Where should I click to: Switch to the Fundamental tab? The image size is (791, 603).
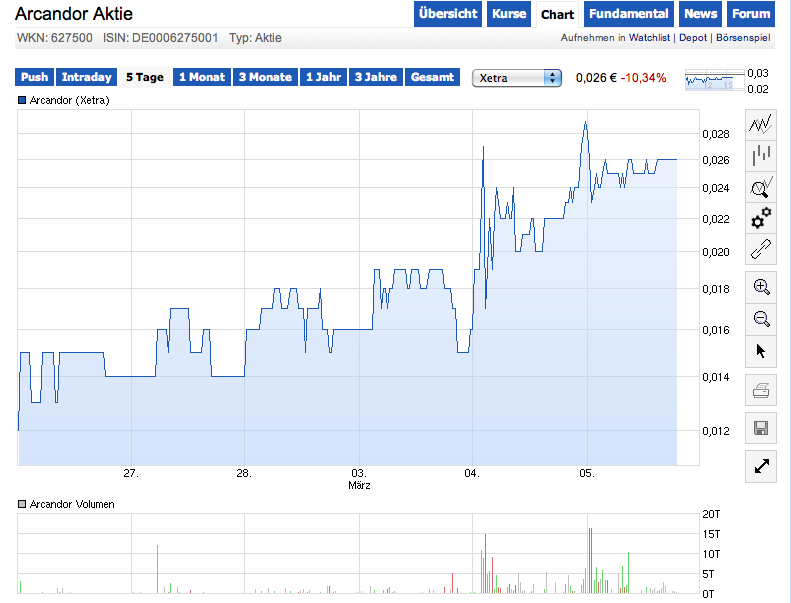629,14
